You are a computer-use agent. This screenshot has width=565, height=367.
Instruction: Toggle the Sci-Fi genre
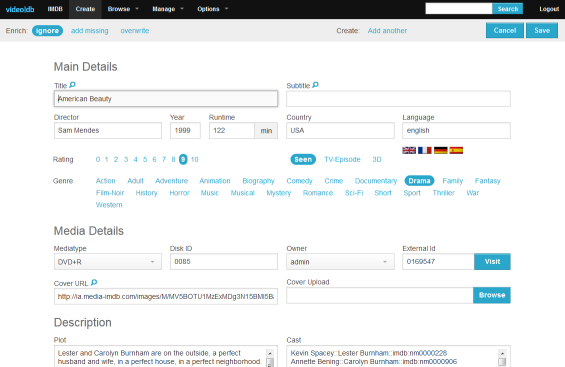coord(354,193)
